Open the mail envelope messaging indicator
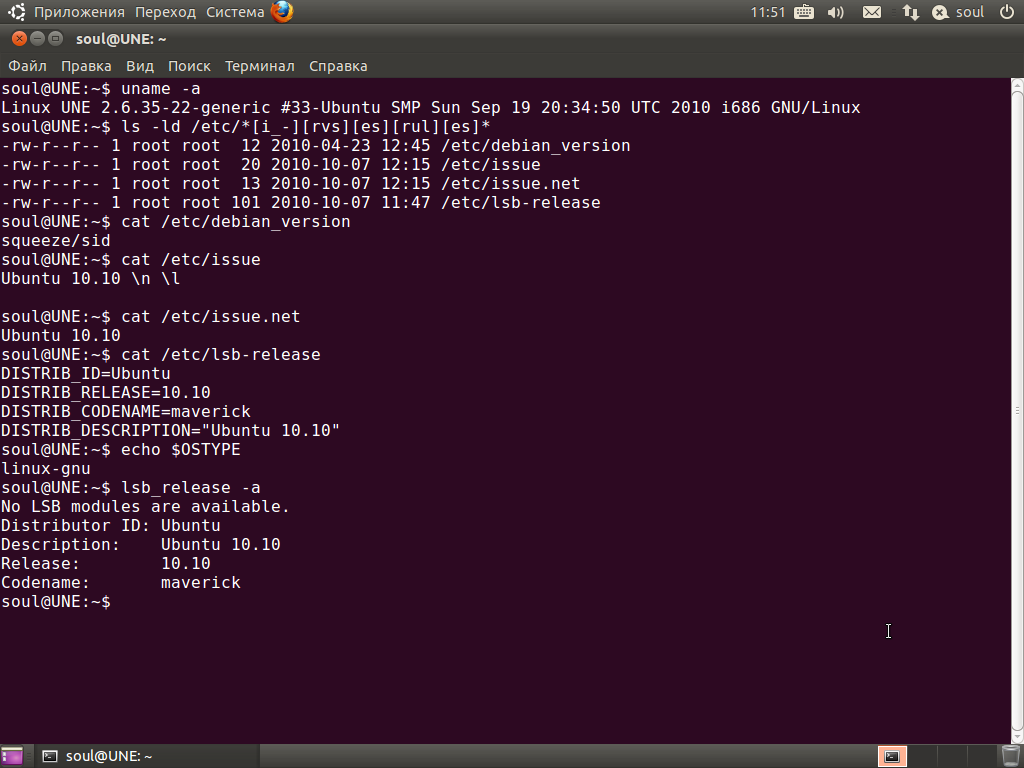1024x768 pixels. [x=872, y=12]
